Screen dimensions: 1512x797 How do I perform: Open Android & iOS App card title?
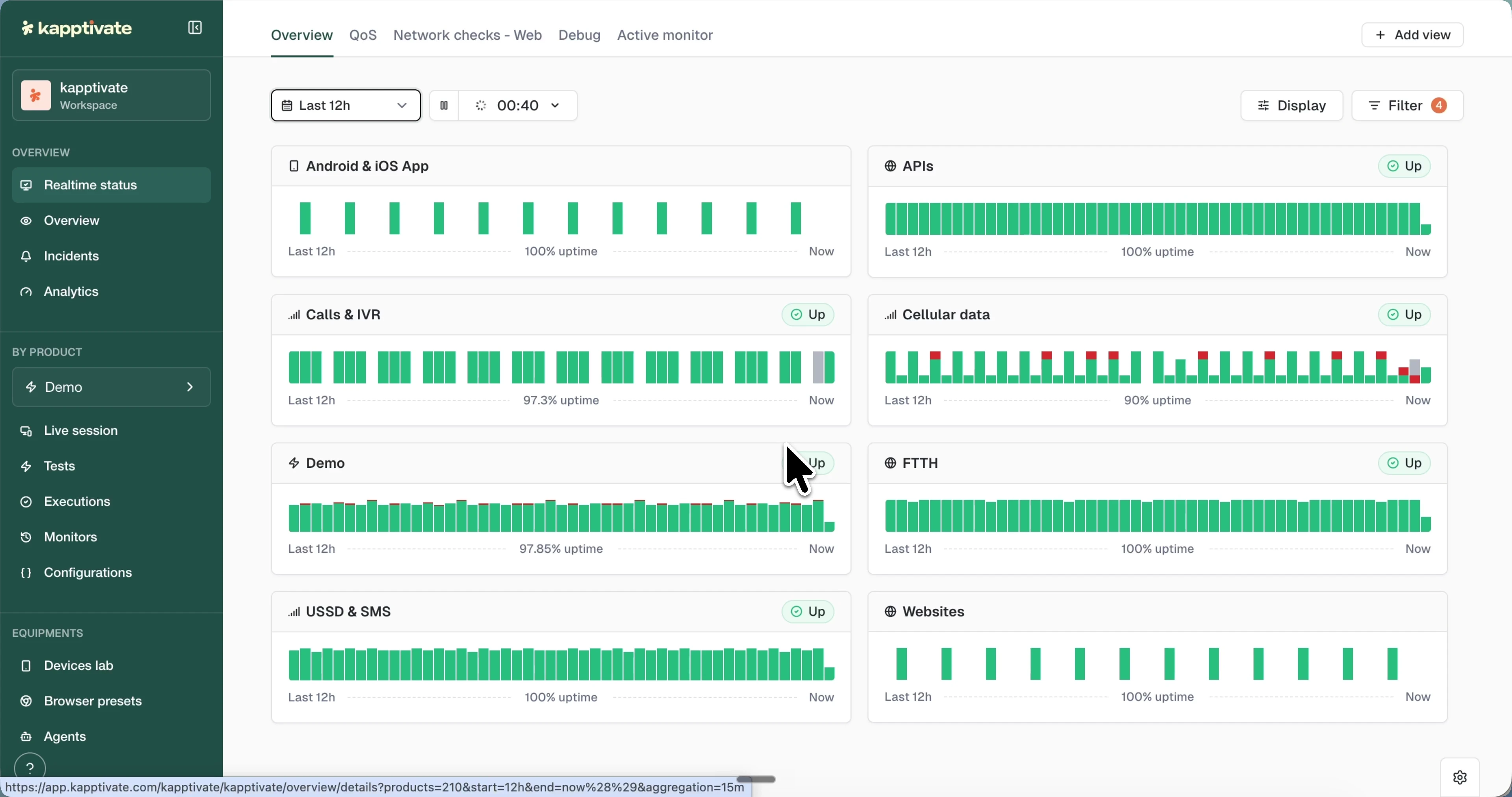coord(367,167)
